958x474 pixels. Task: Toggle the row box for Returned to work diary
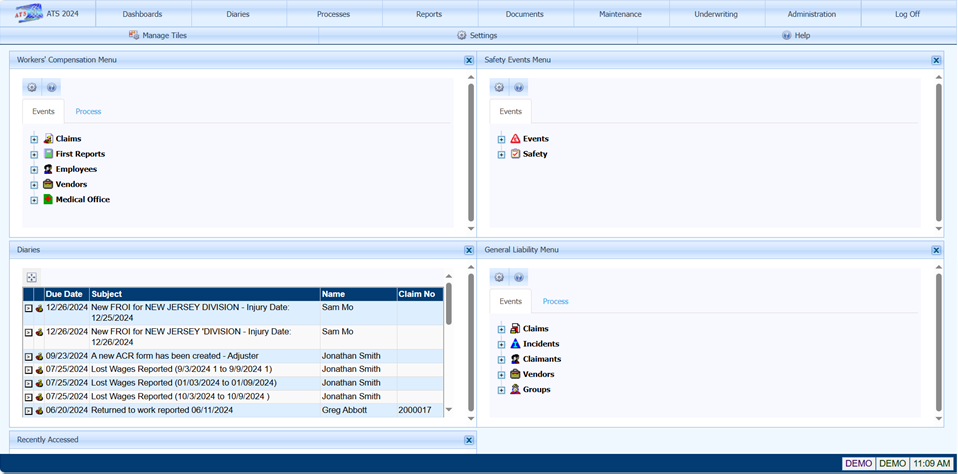point(29,410)
